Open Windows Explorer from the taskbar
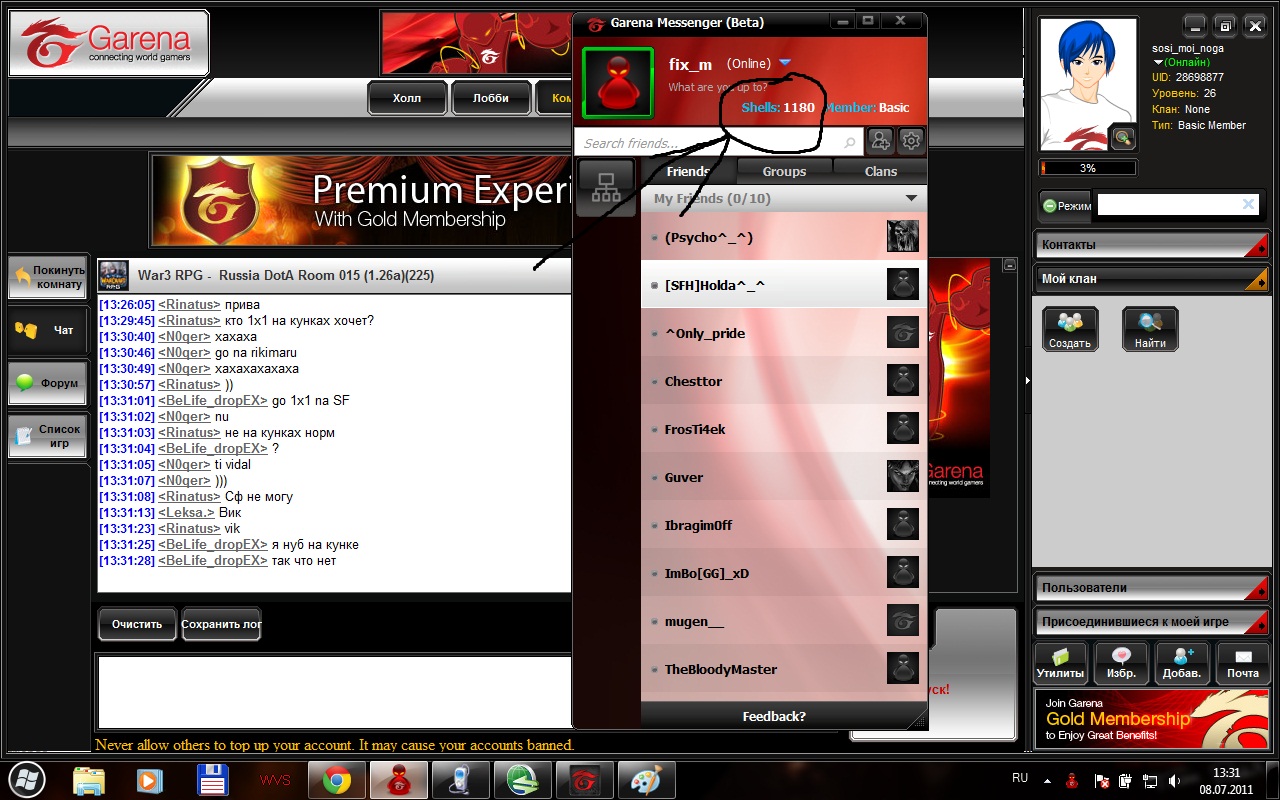Image resolution: width=1280 pixels, height=800 pixels. pos(89,779)
